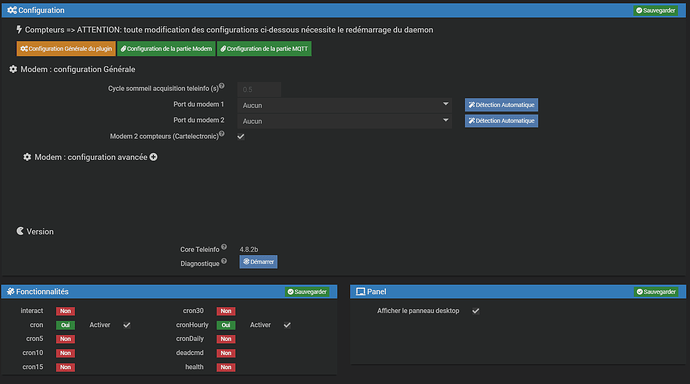Click the help icon beside Modem 2 compteurs
Image resolution: width=690 pixels, height=384 pixels.
click(222, 134)
